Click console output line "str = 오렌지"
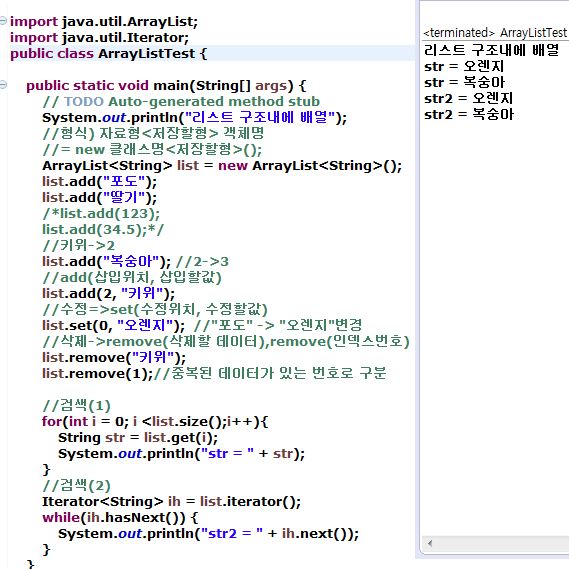Image resolution: width=569 pixels, height=569 pixels. pos(464,66)
